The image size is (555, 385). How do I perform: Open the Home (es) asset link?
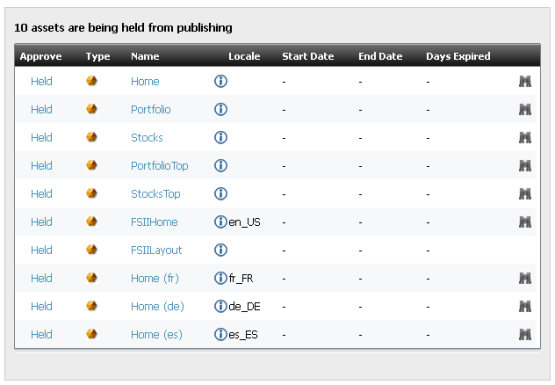pos(156,334)
